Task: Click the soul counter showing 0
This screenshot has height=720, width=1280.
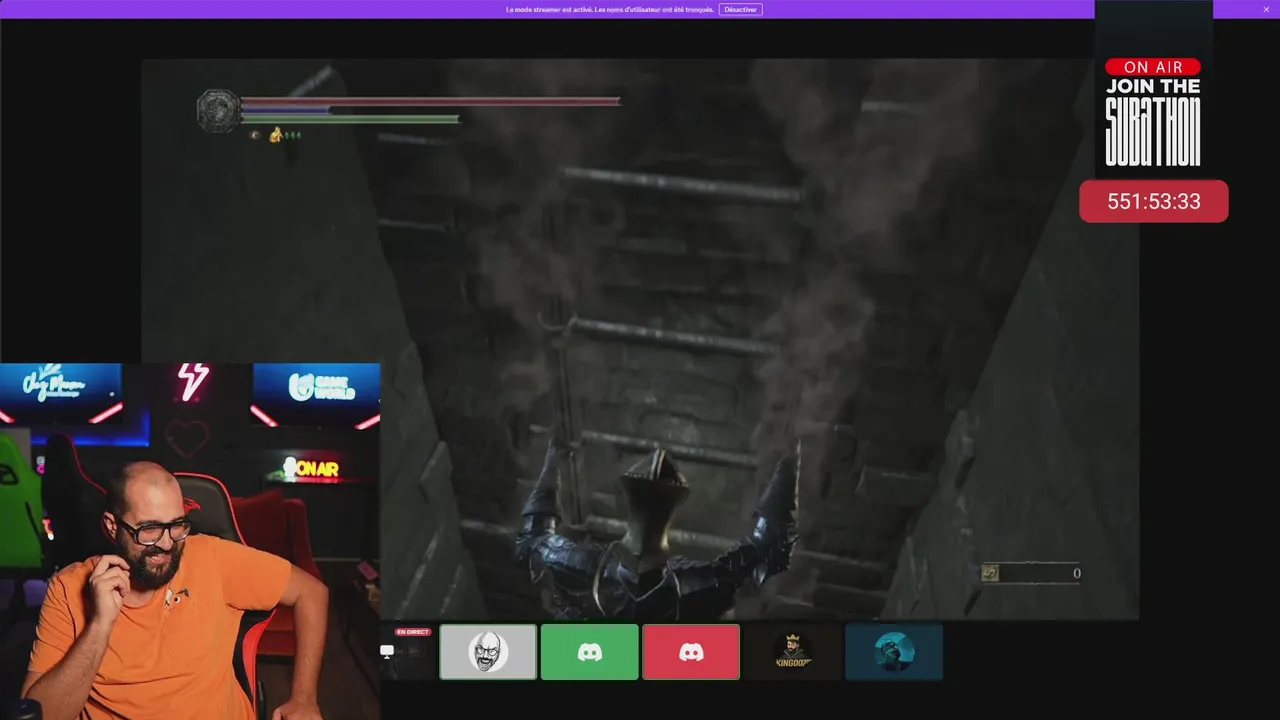Action: tap(1030, 573)
